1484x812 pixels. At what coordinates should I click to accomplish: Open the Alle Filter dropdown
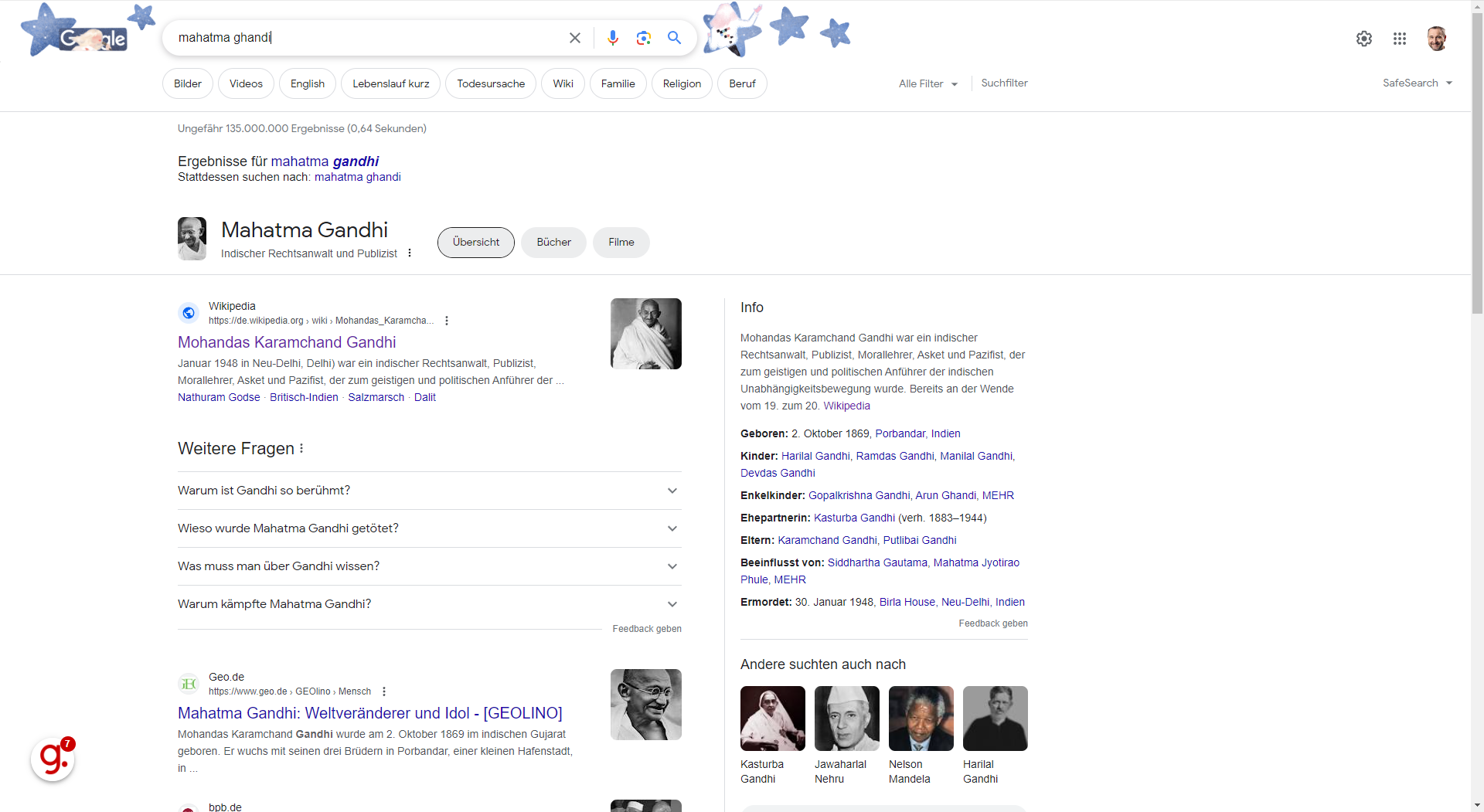[928, 83]
